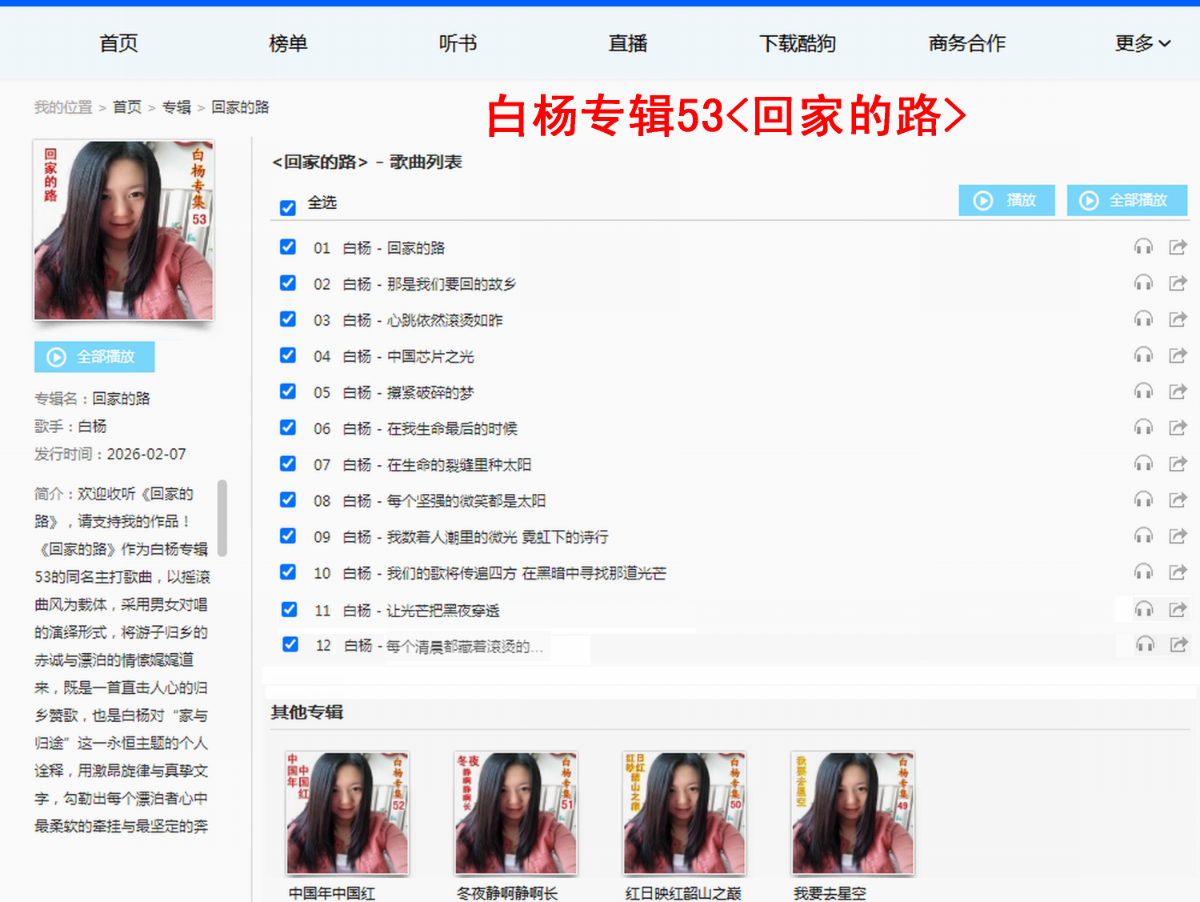Go to 听书 navigation item
This screenshot has height=902, width=1200.
coord(458,43)
